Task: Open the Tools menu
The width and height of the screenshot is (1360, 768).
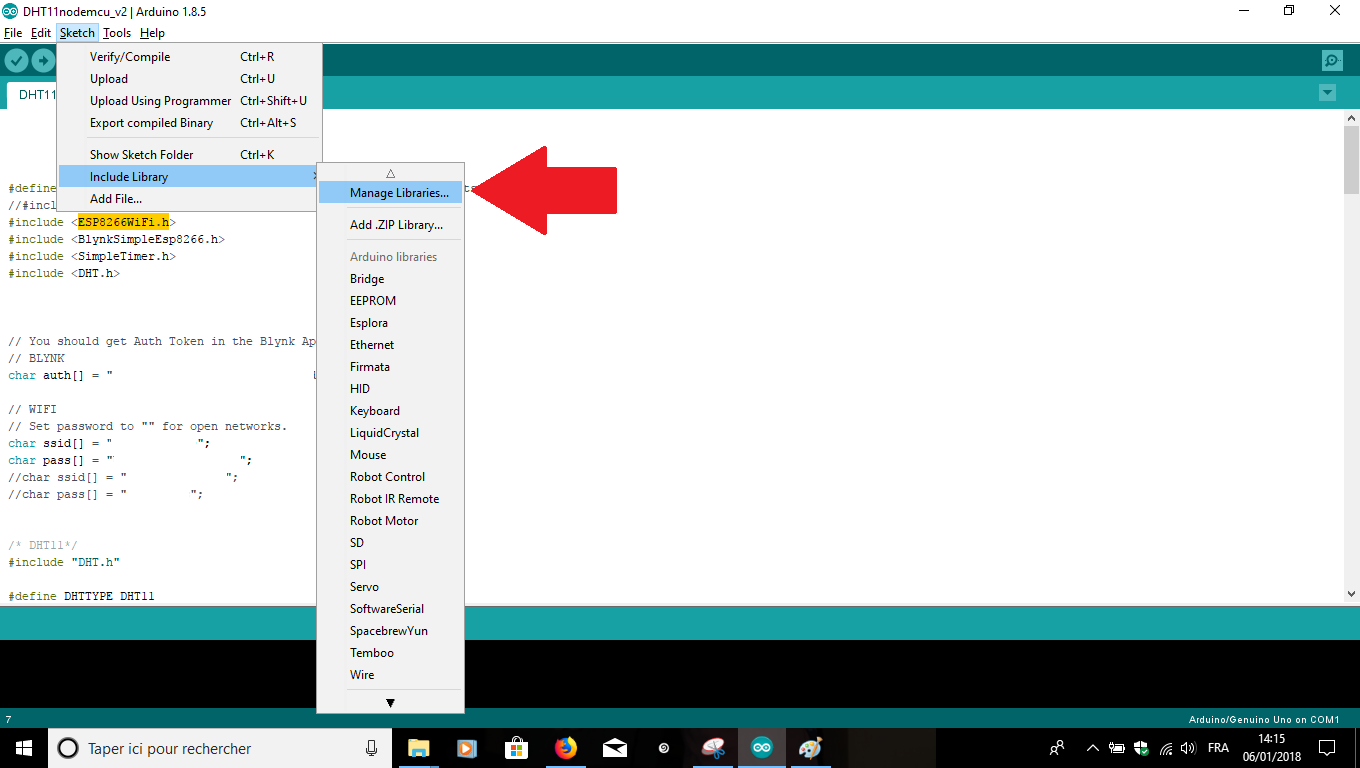Action: point(117,33)
